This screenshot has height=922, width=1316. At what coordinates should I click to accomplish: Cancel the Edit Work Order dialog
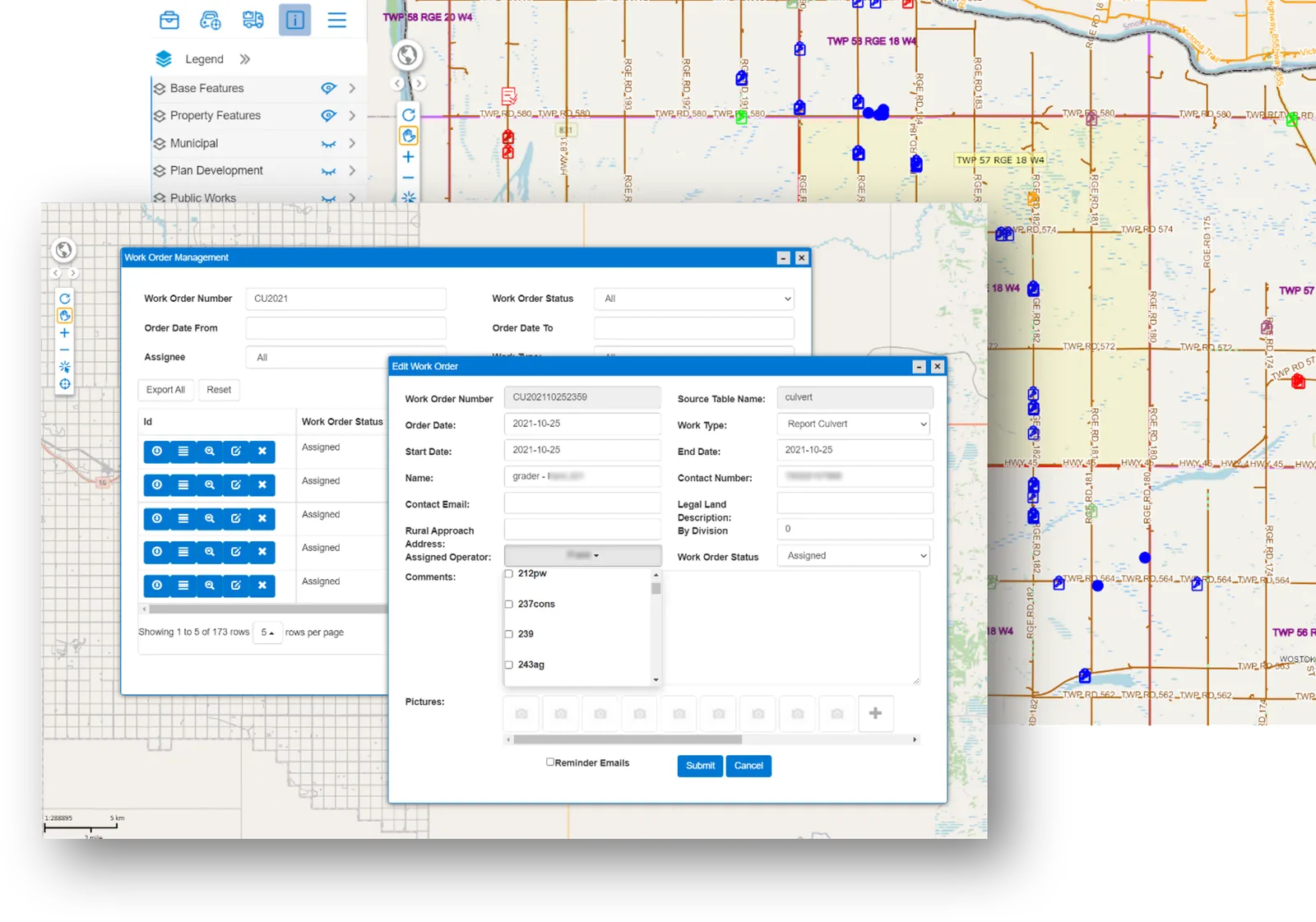click(748, 766)
